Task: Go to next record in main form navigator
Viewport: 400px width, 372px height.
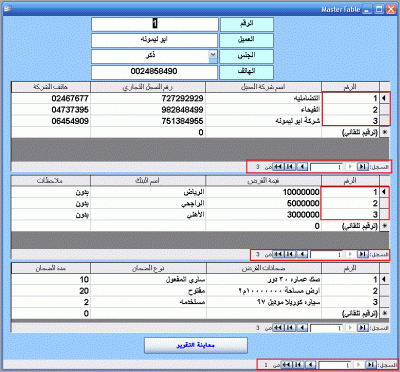Action: click(311, 365)
